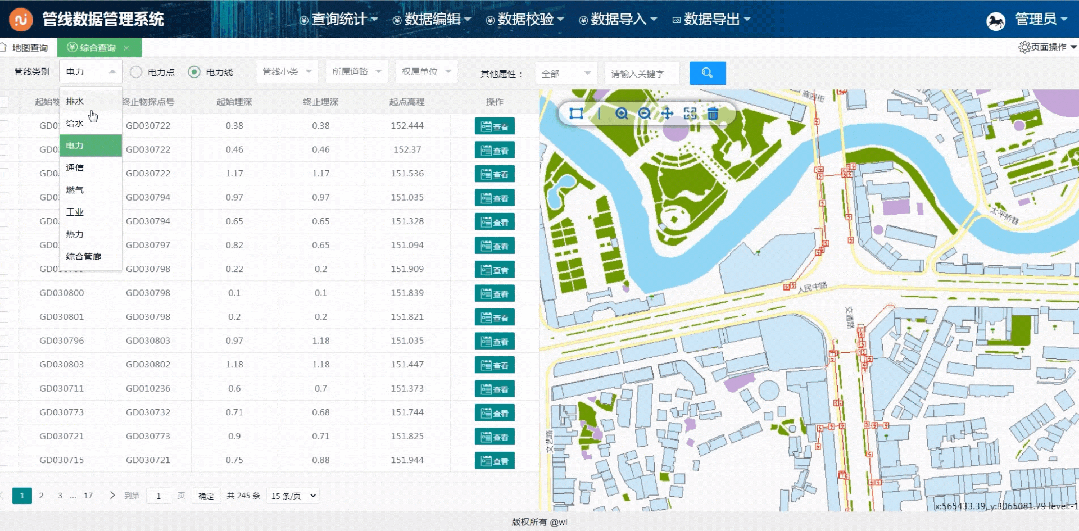This screenshot has height=531, width=1079.
Task: Select the 电力线 radio button
Action: pyautogui.click(x=195, y=72)
